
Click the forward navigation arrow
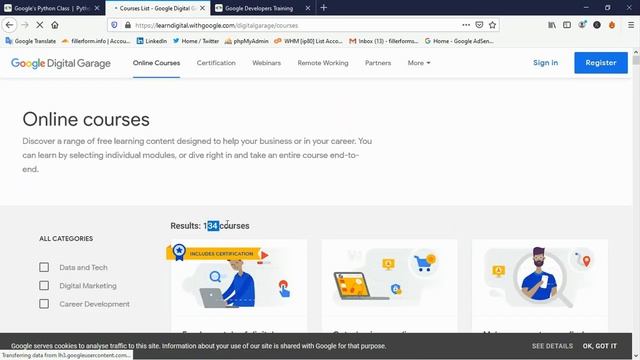pos(24,25)
